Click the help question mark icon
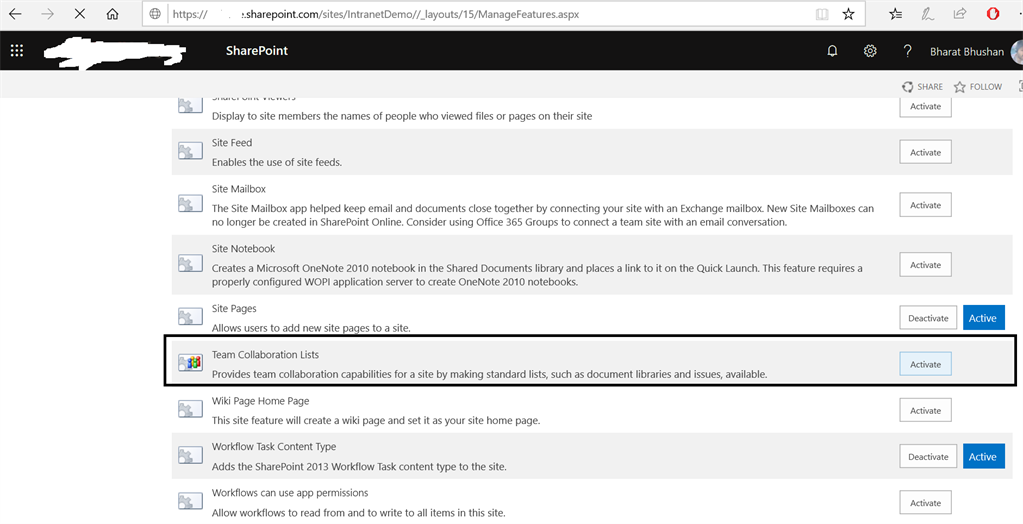The image size is (1023, 524). [x=907, y=51]
